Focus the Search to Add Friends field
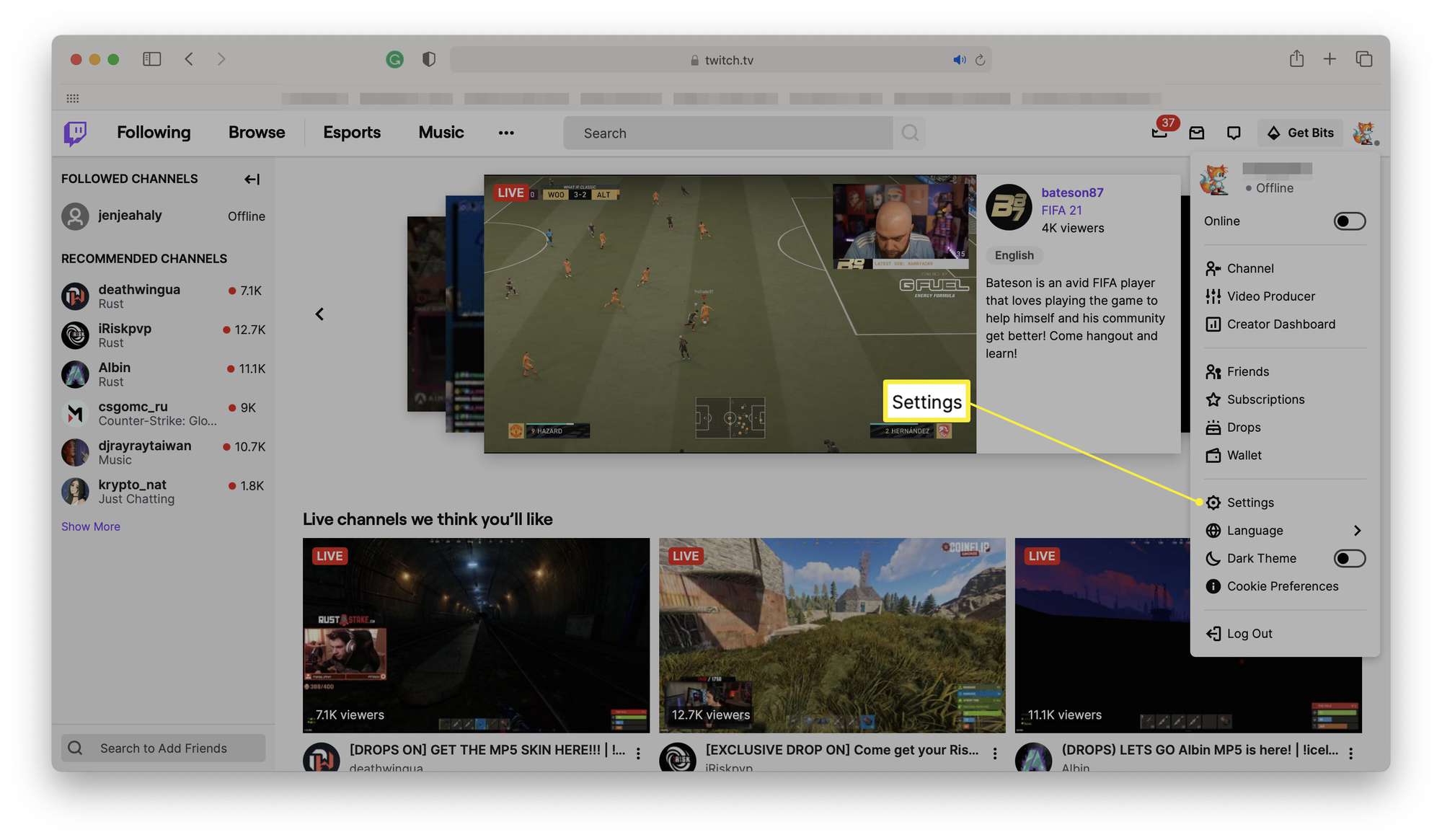The height and width of the screenshot is (840, 1442). click(x=164, y=748)
